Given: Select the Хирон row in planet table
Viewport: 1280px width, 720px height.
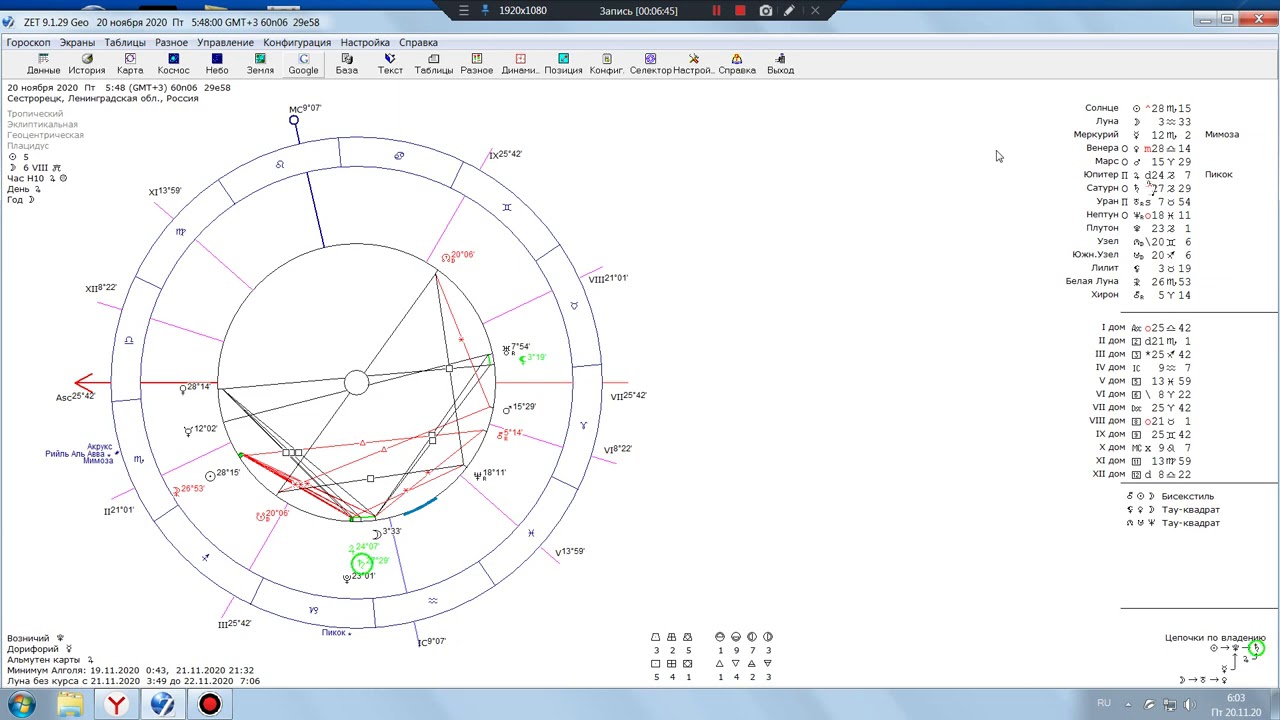Looking at the screenshot, I should [x=1142, y=295].
